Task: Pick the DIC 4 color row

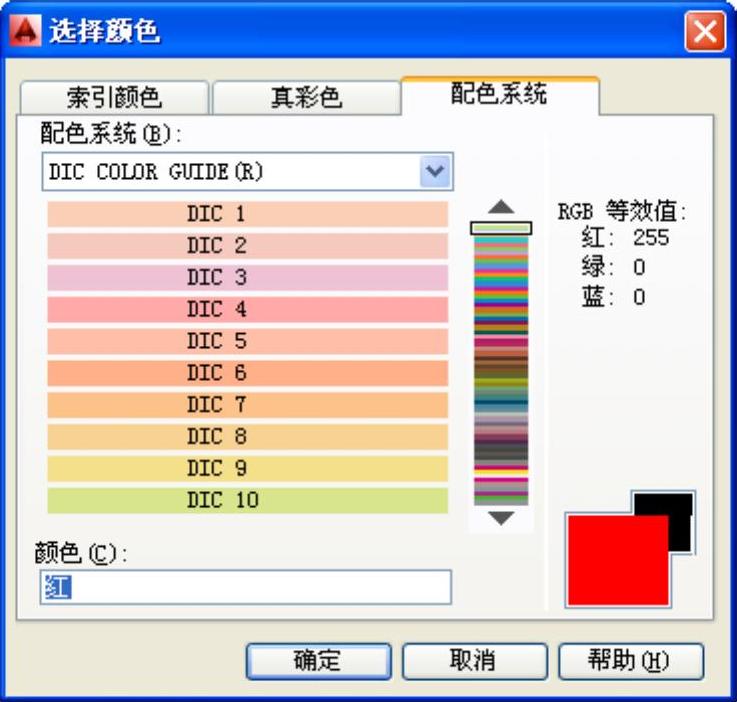Action: 248,310
